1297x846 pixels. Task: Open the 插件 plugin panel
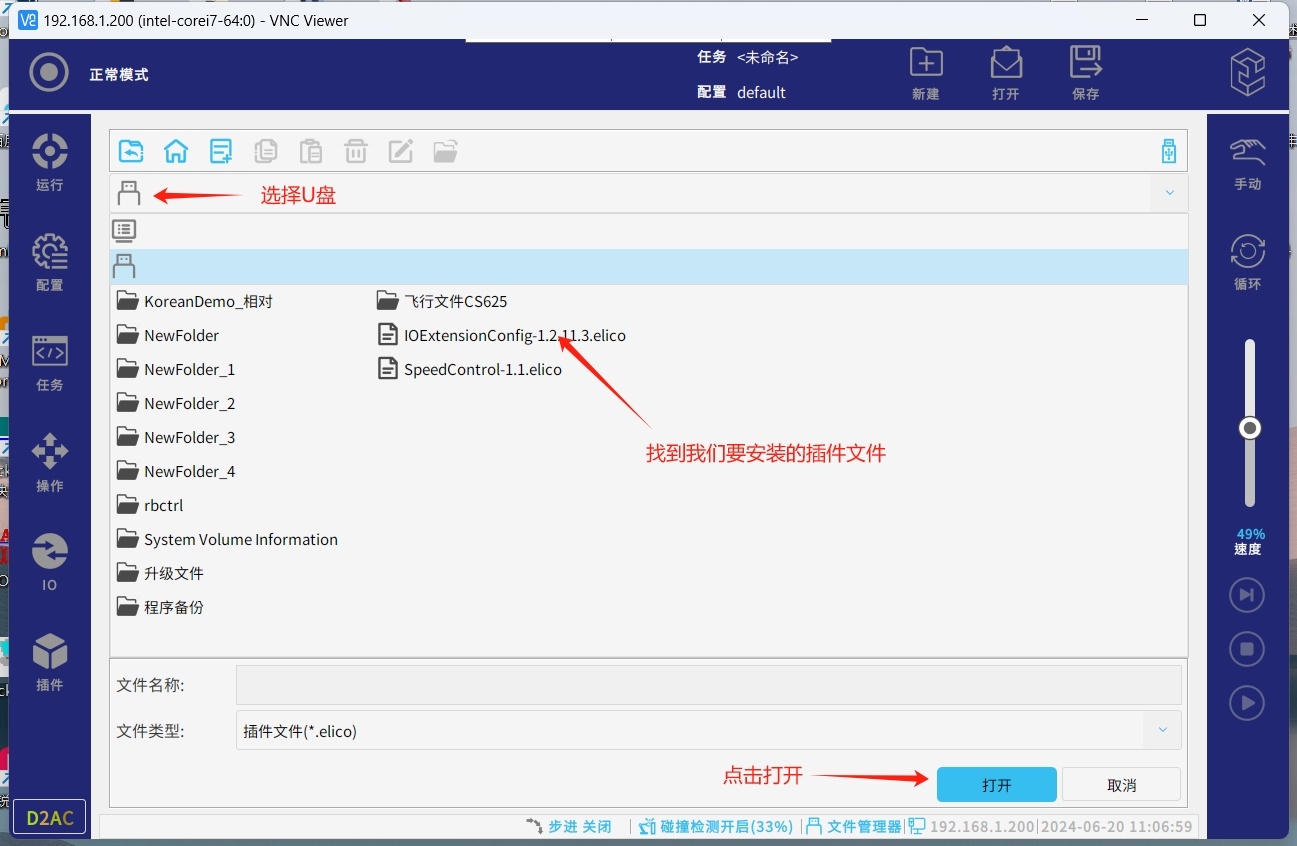[49, 663]
